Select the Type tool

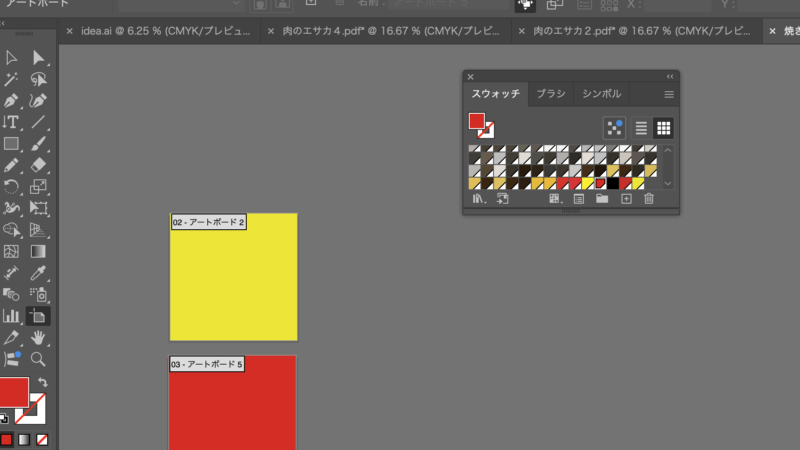[12, 122]
